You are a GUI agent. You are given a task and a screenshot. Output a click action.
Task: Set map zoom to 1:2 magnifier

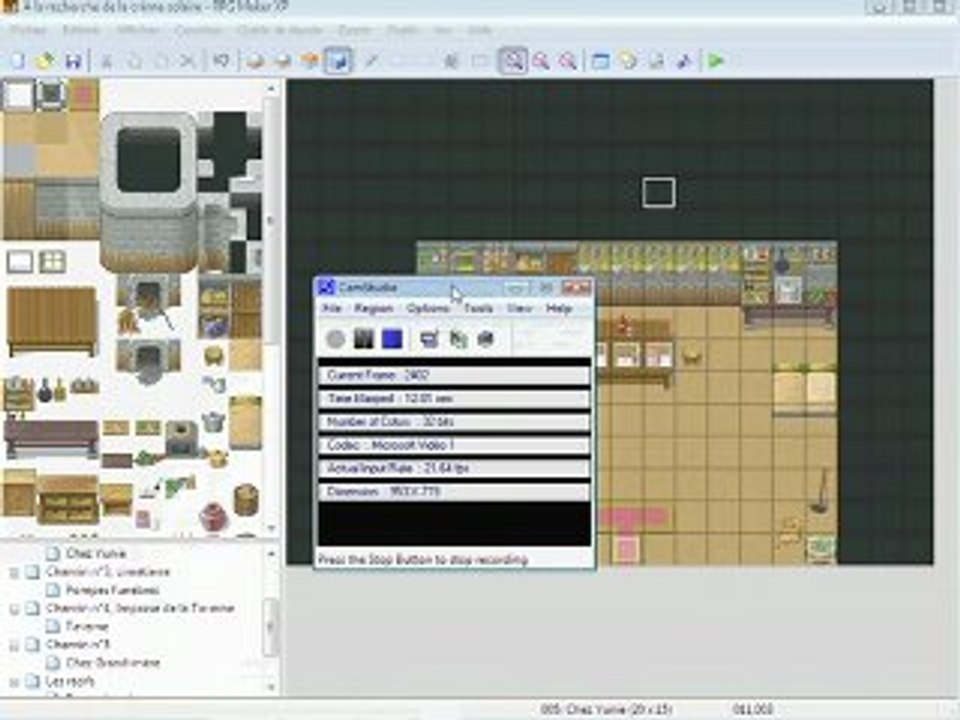[541, 61]
